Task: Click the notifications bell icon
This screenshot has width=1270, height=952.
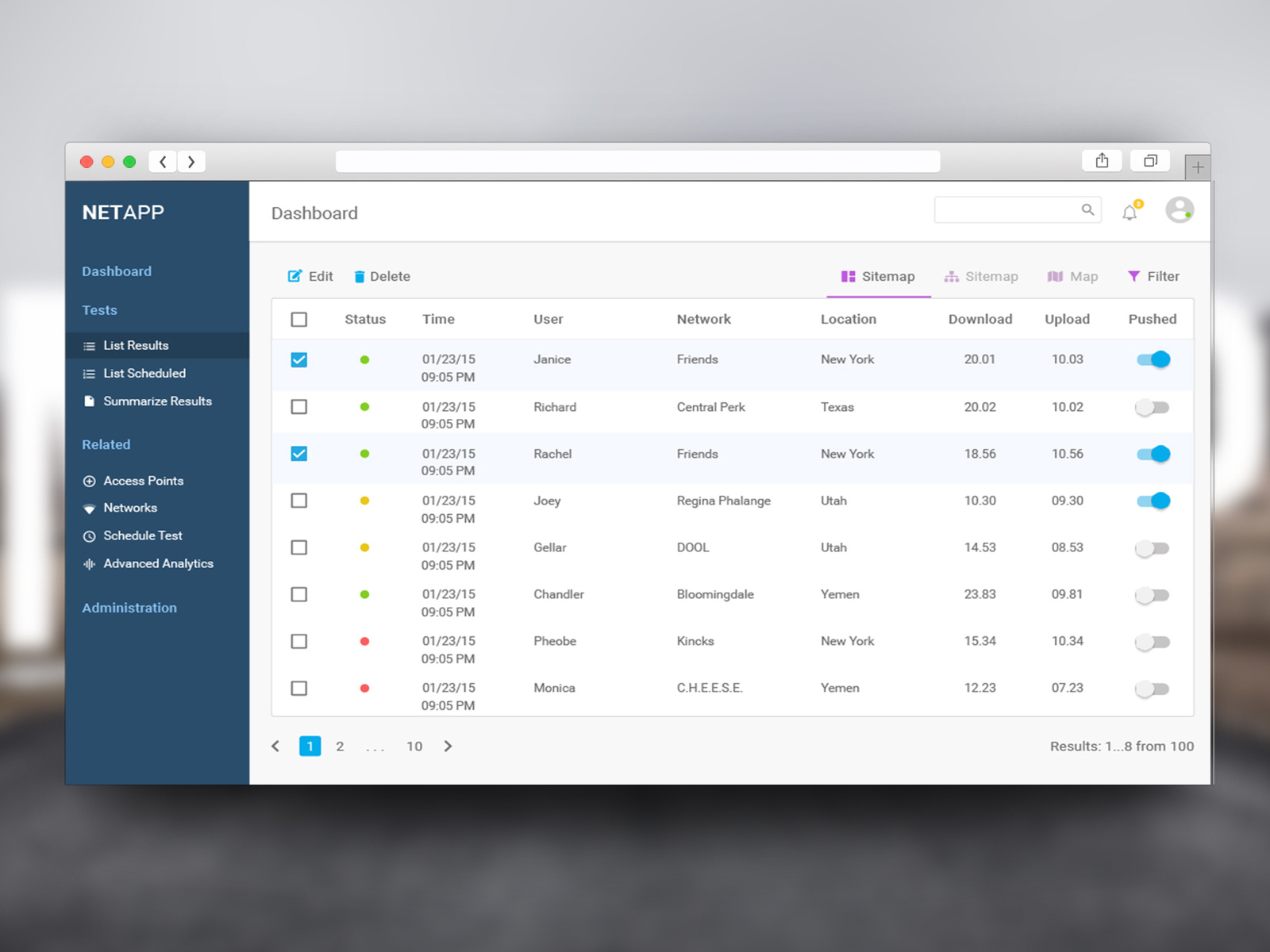Action: tap(1128, 211)
